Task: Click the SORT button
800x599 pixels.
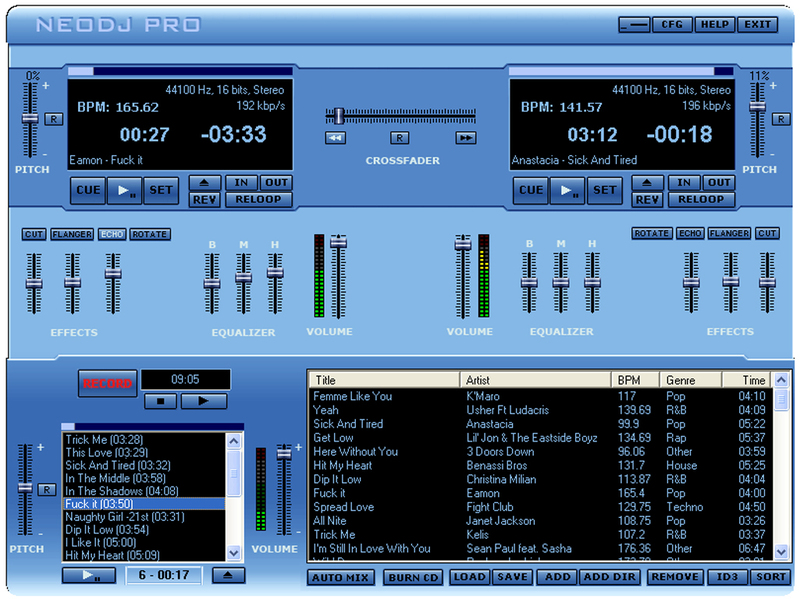Action: pos(770,578)
